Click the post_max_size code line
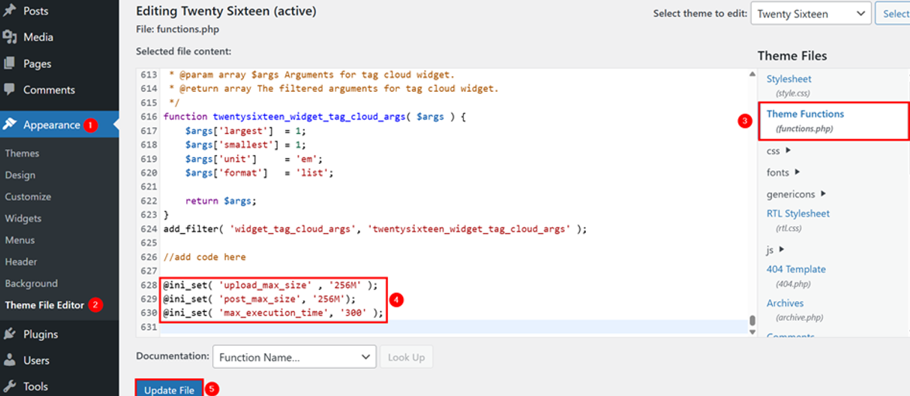910x396 pixels. click(259, 299)
